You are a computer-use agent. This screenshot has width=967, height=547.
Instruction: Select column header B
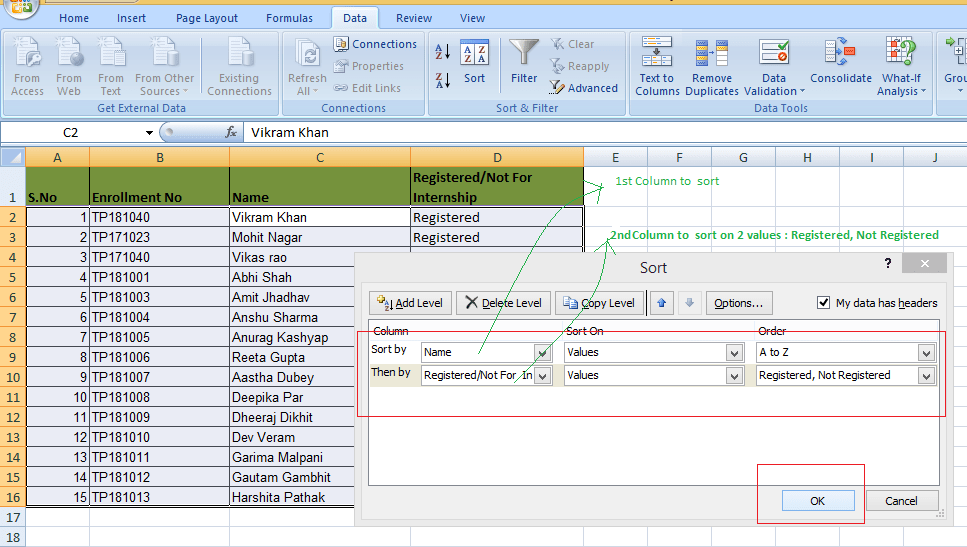160,157
